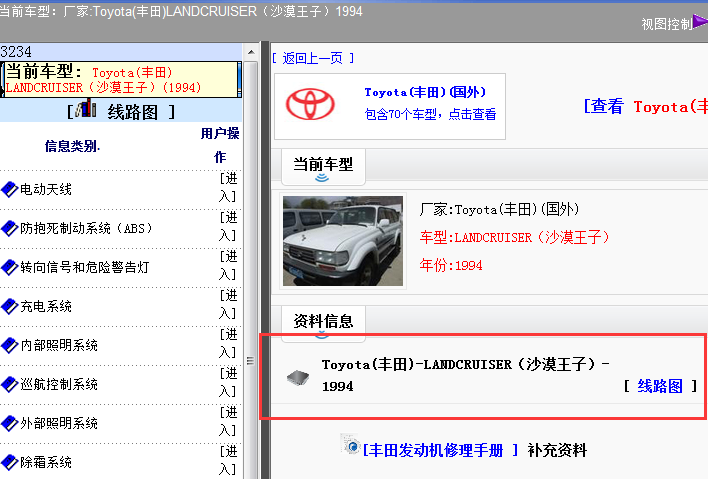Select the 当前车型 tab
This screenshot has height=479, width=708.
click(x=323, y=167)
